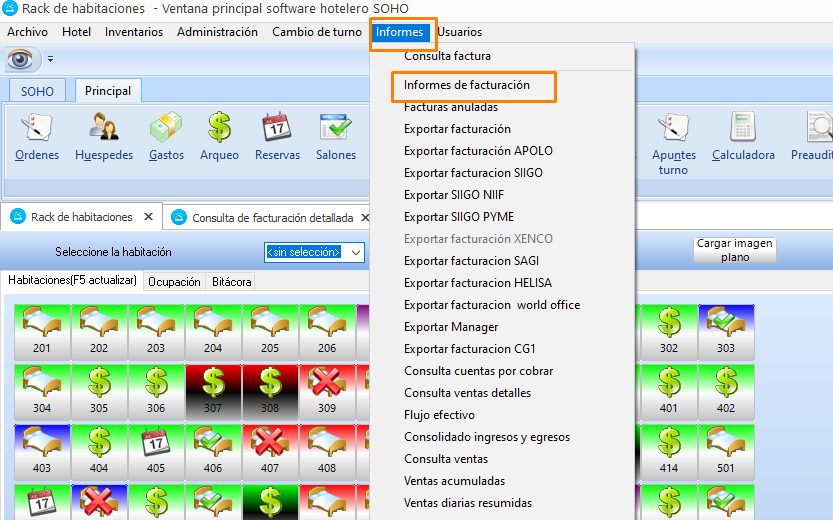Click the Arqueo dollar icon
The width and height of the screenshot is (833, 520).
(x=219, y=136)
